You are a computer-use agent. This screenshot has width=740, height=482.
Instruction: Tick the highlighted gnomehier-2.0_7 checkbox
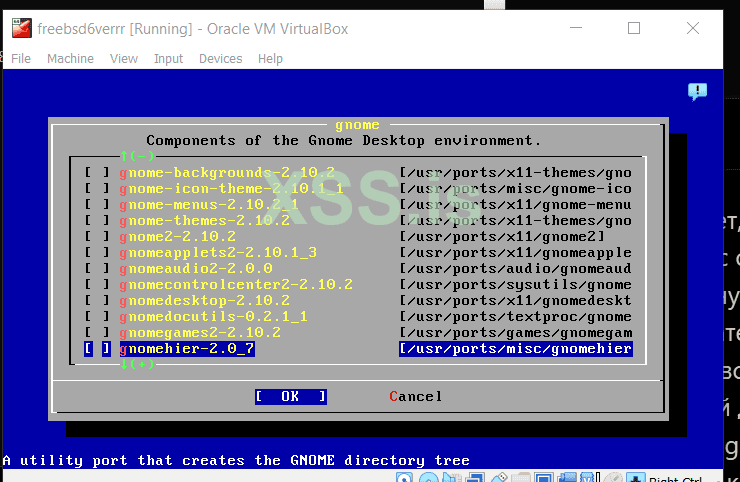coord(97,349)
